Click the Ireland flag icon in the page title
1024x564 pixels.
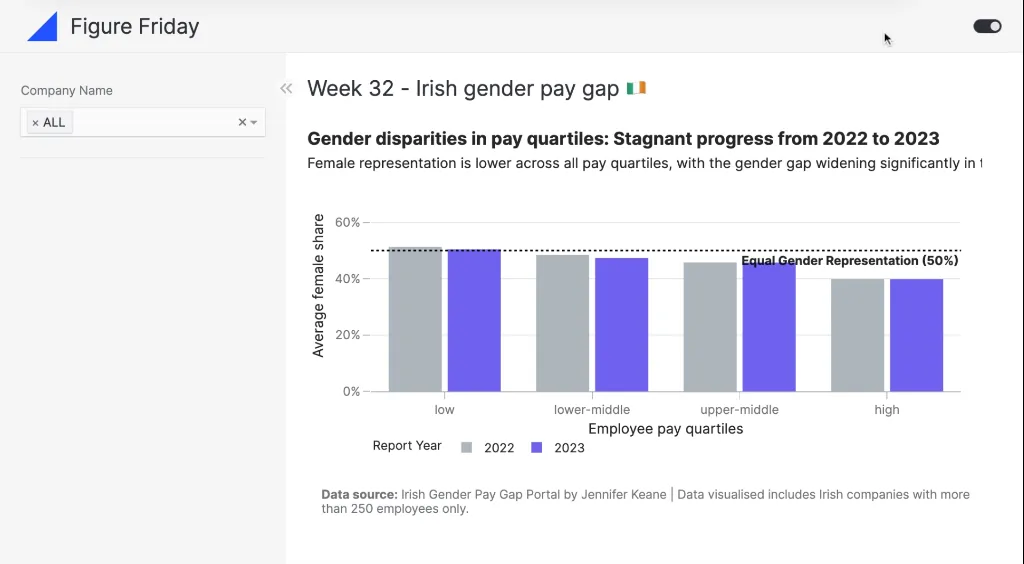636,88
